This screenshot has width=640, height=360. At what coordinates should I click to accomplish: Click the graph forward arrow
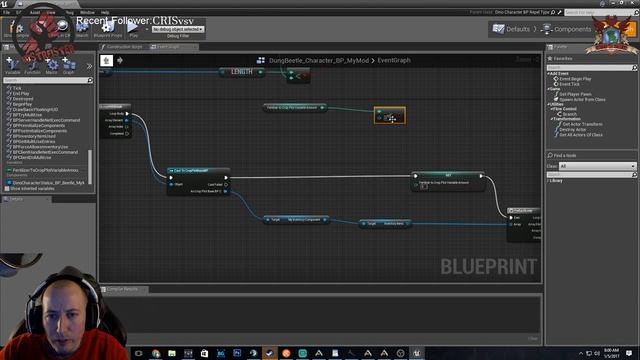(x=120, y=60)
